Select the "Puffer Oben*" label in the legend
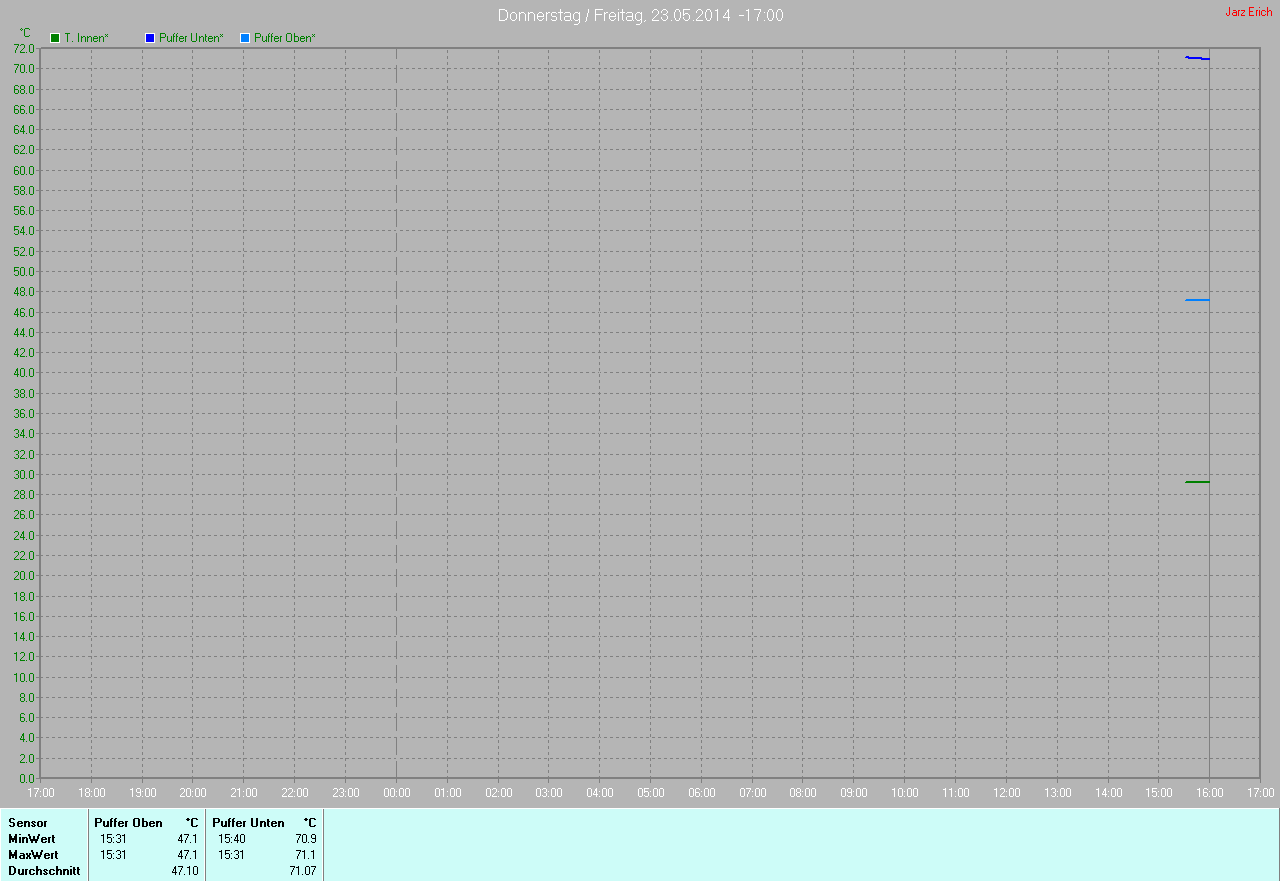1280x881 pixels. pos(285,38)
